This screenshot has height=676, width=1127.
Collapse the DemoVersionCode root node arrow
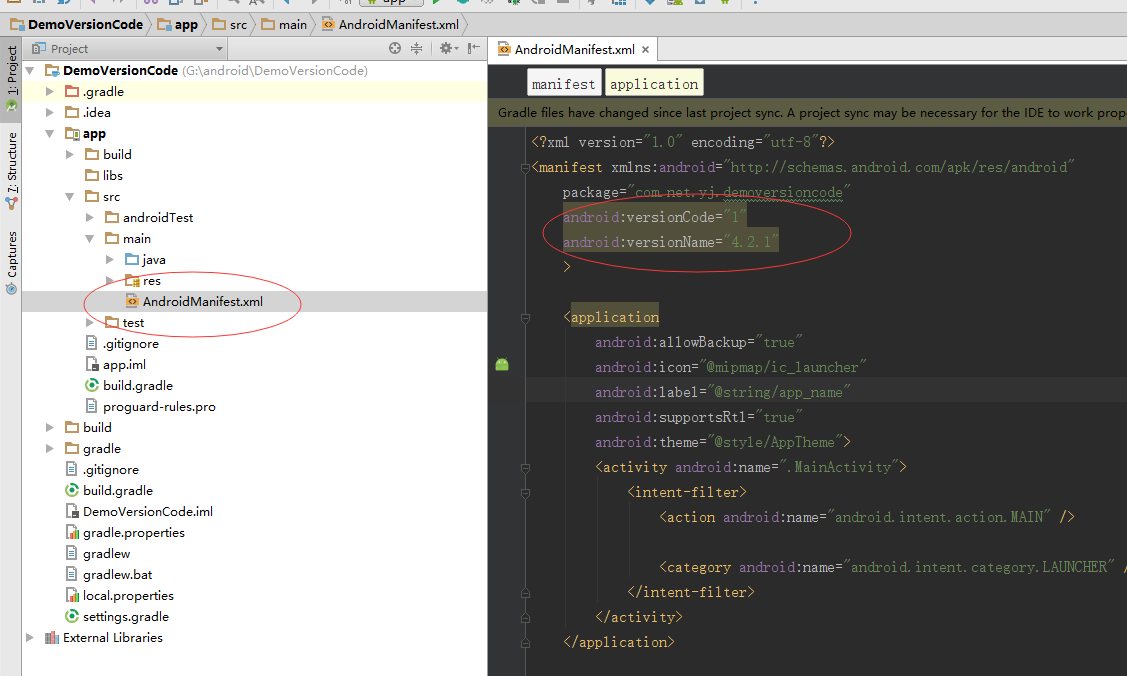(x=30, y=70)
